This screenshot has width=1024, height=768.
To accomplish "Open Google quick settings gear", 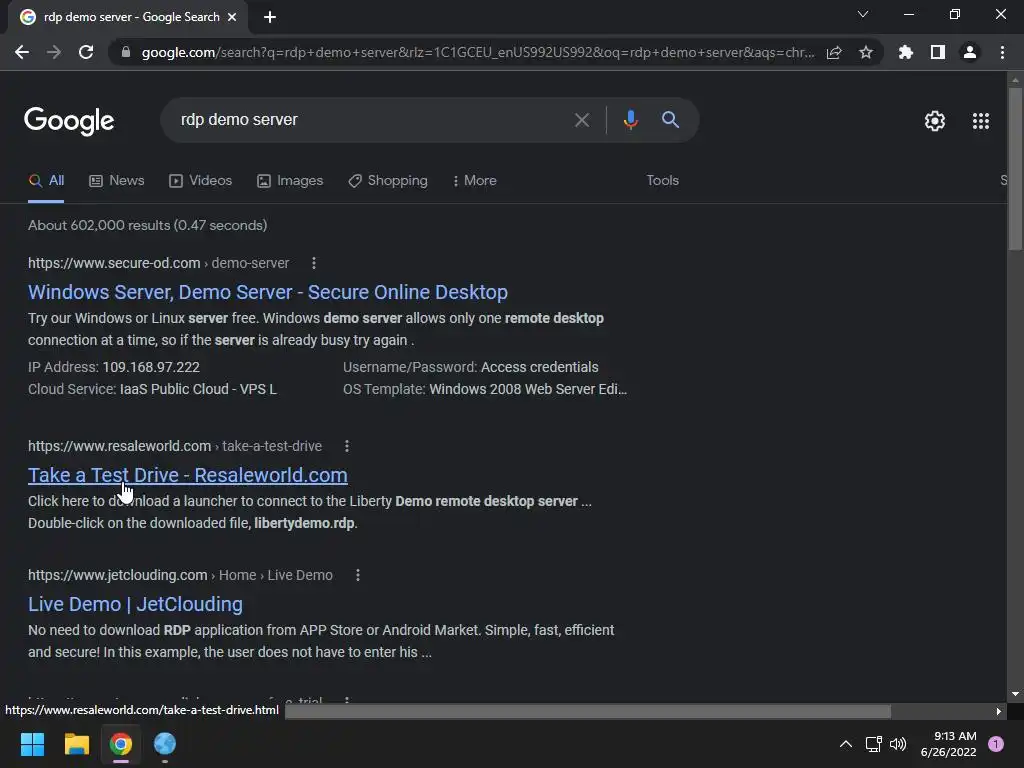I will 935,121.
